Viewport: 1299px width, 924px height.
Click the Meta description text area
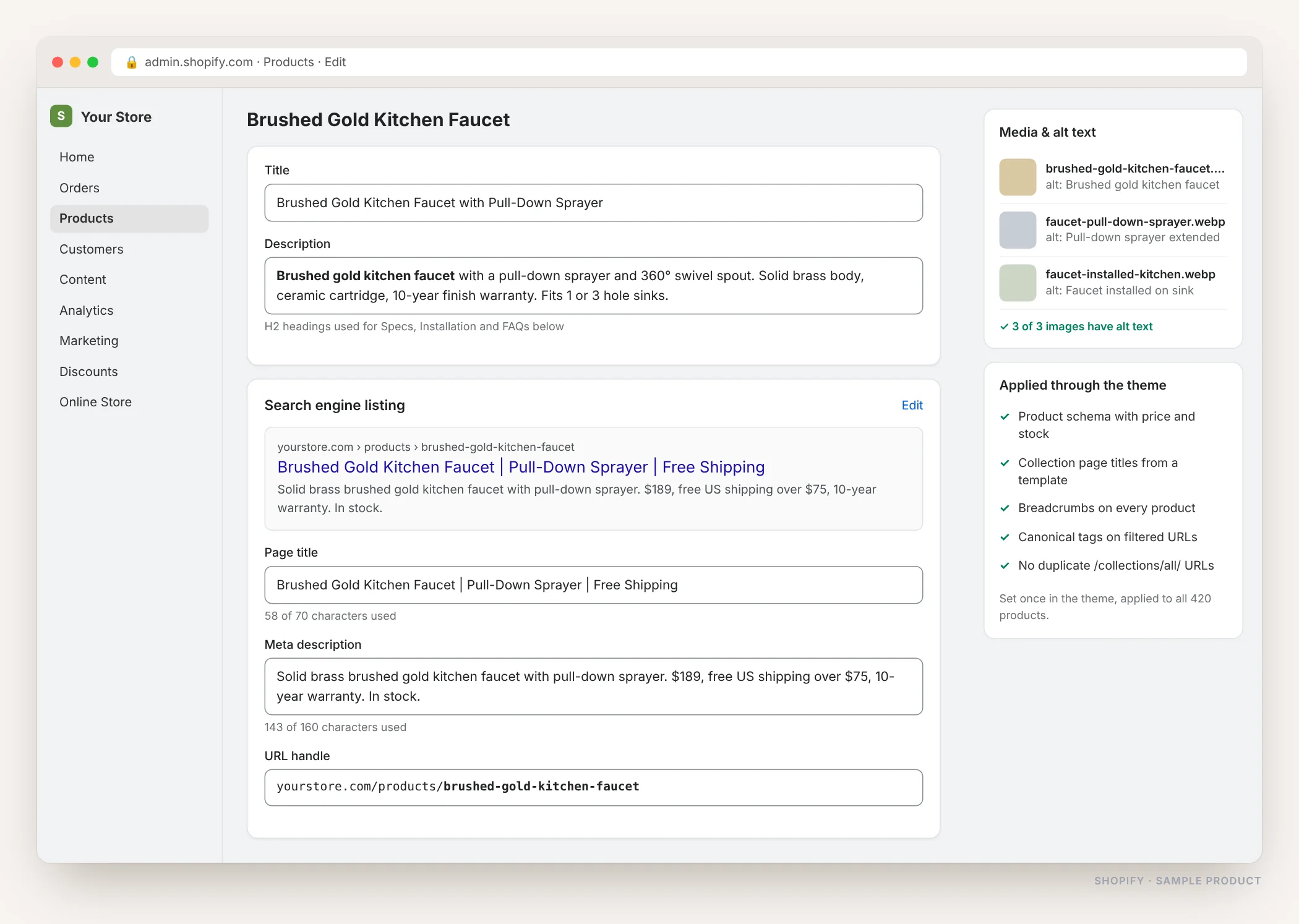point(593,687)
